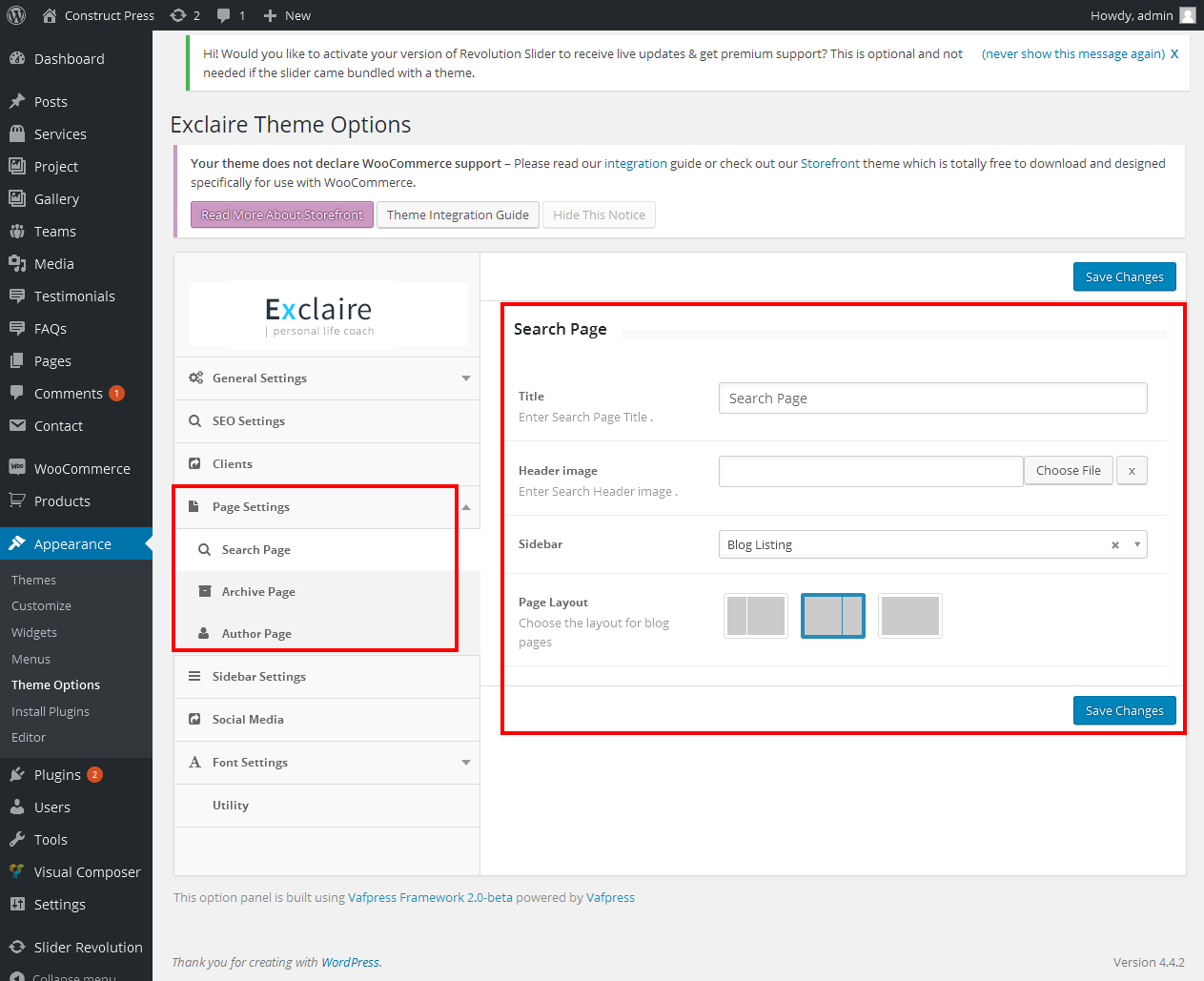This screenshot has width=1204, height=981.
Task: Select the left sidebar page layout
Action: [756, 616]
